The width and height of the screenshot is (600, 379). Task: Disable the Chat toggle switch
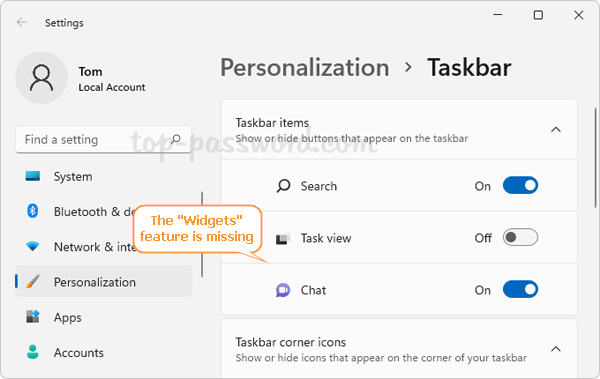(x=520, y=289)
